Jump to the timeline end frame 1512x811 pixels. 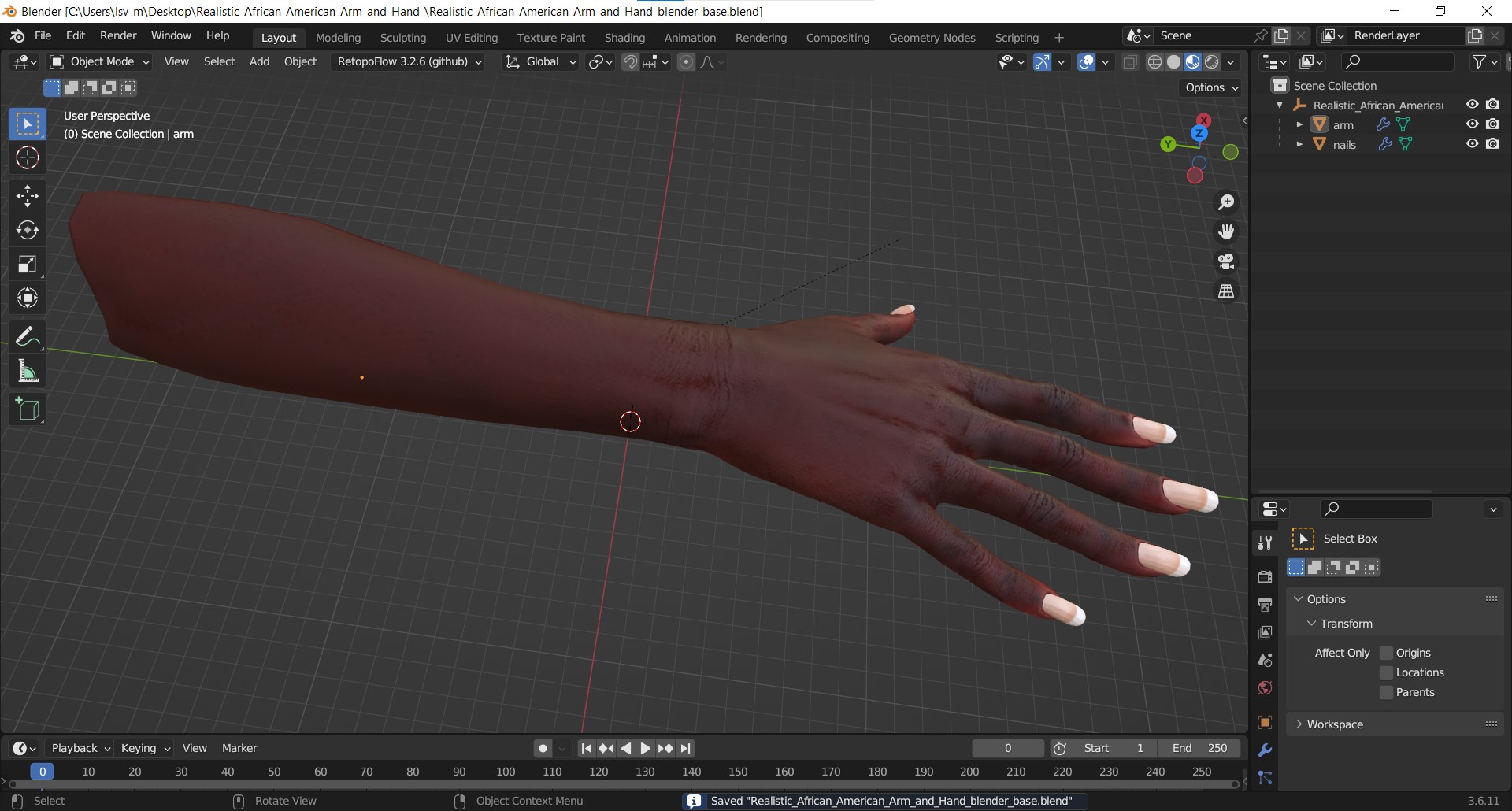(685, 748)
